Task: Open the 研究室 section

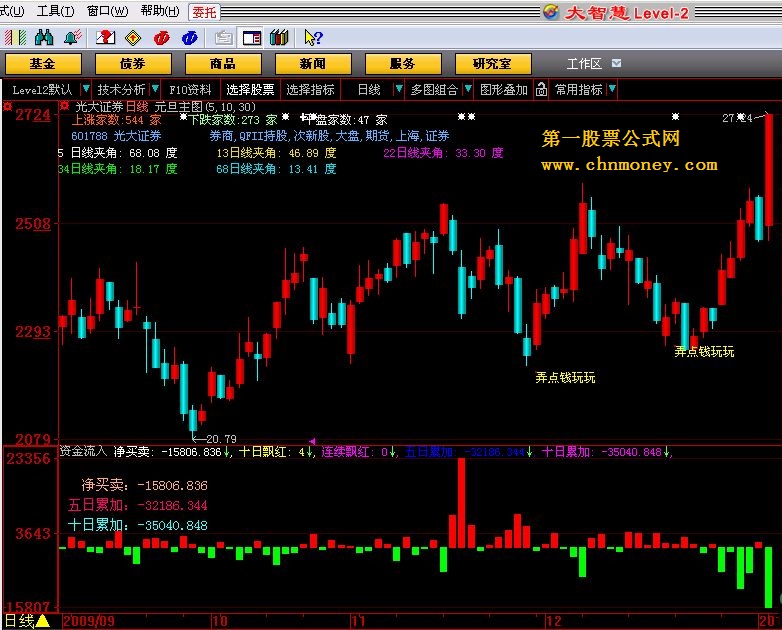Action: coord(493,64)
